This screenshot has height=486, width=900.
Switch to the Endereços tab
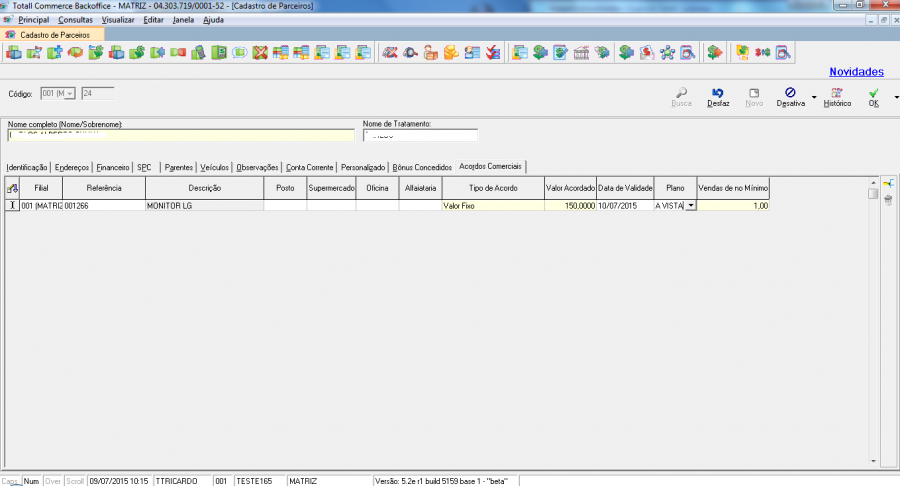coord(72,167)
